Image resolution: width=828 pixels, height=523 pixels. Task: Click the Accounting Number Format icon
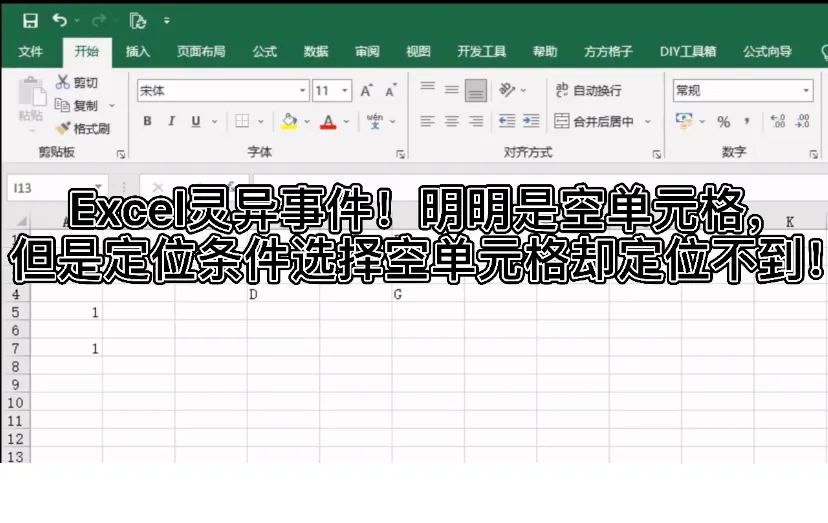click(684, 121)
